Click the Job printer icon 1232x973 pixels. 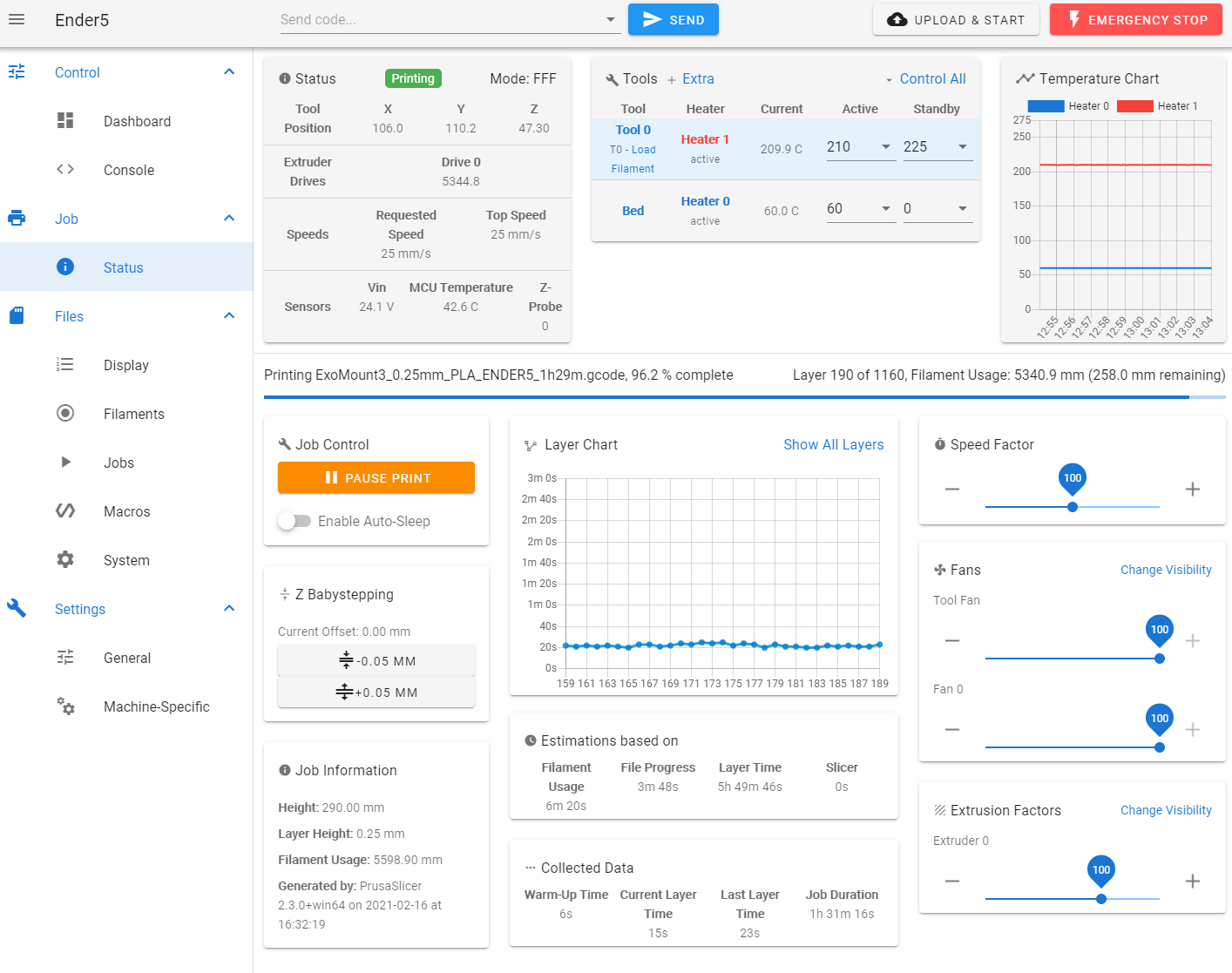point(17,218)
